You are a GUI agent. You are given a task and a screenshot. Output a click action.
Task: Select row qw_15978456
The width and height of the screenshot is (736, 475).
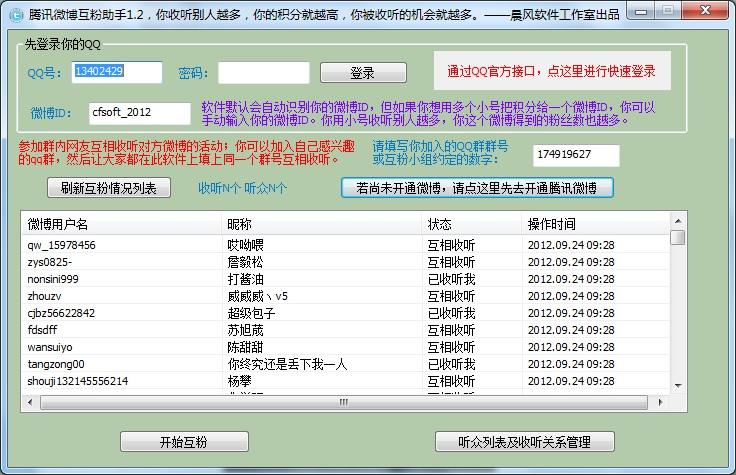[x=345, y=245]
